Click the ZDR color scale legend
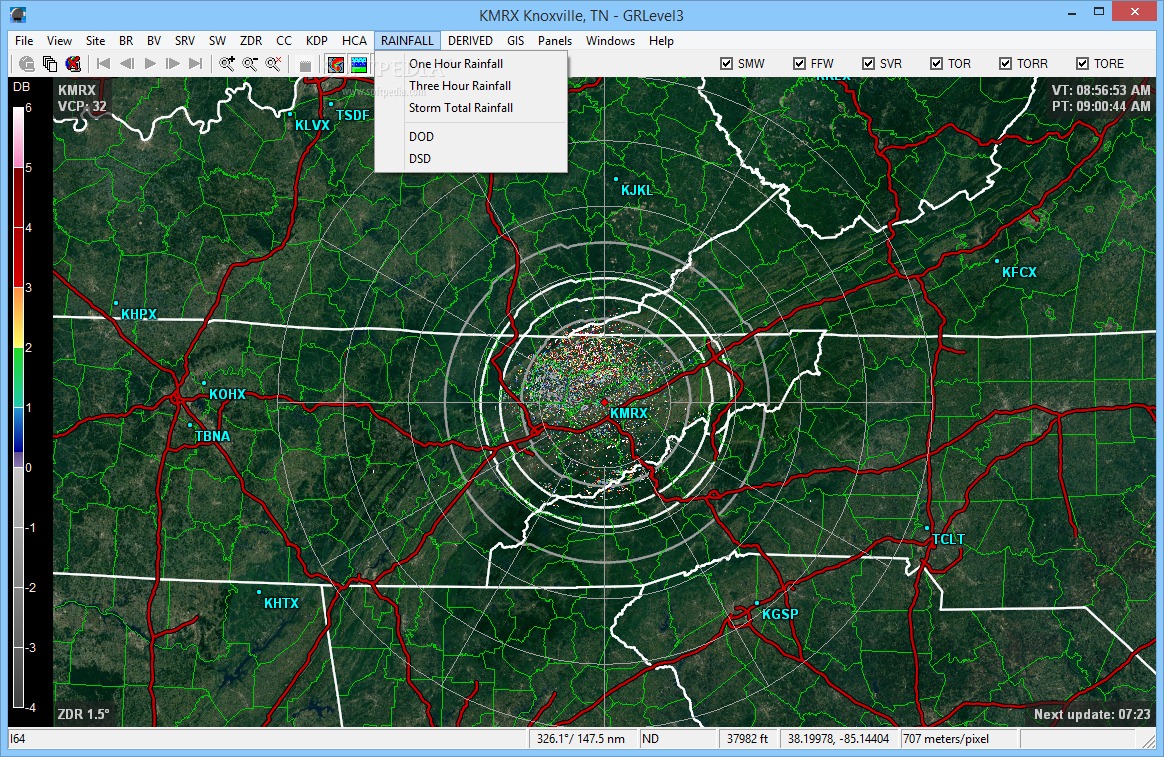 click(x=19, y=407)
